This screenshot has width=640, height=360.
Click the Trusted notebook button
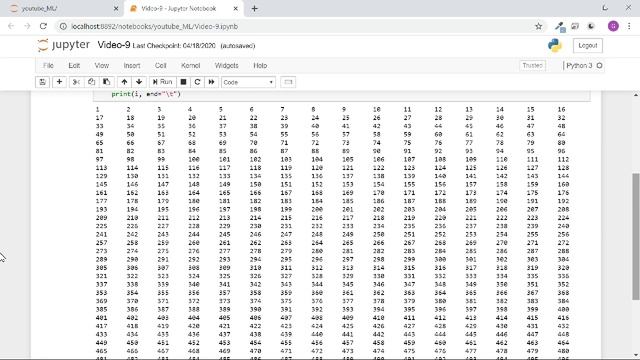pos(532,66)
